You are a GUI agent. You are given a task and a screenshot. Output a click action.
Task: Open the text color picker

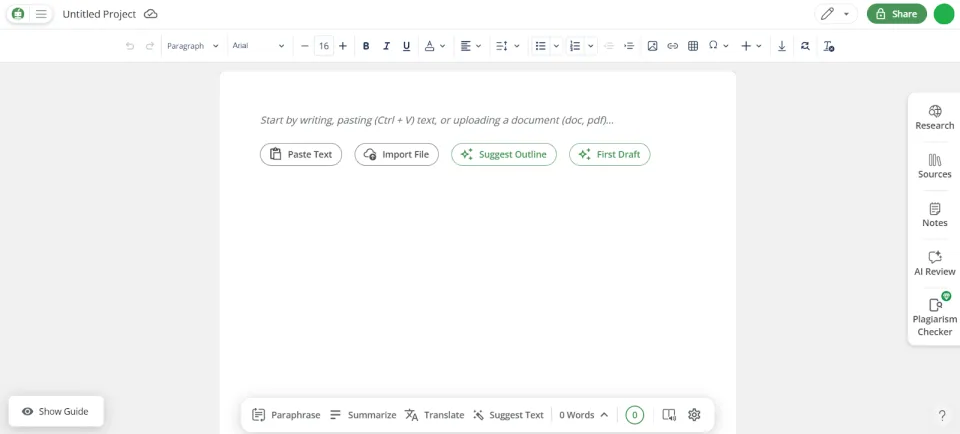435,46
